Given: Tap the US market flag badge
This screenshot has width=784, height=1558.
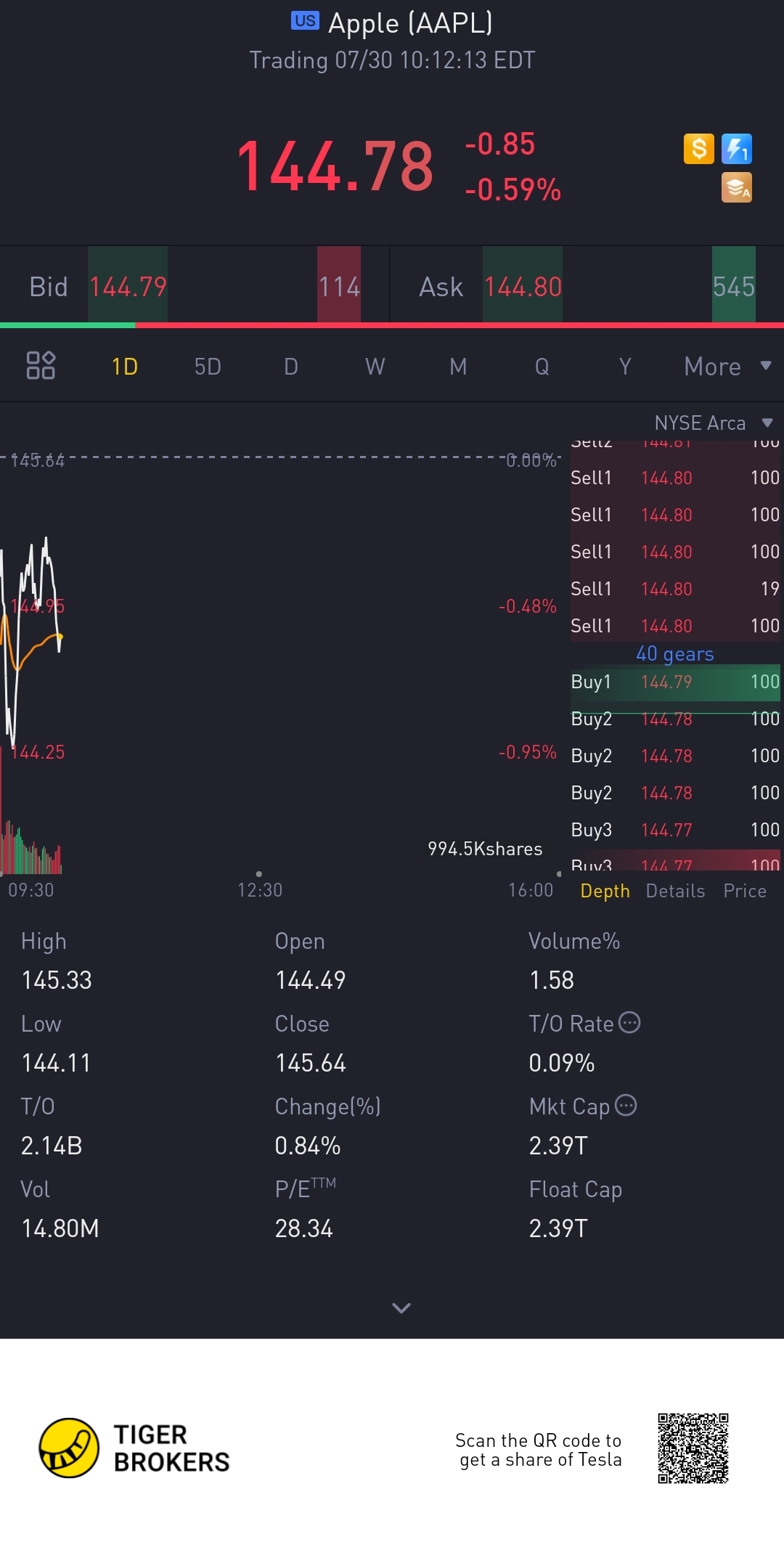Looking at the screenshot, I should point(305,20).
